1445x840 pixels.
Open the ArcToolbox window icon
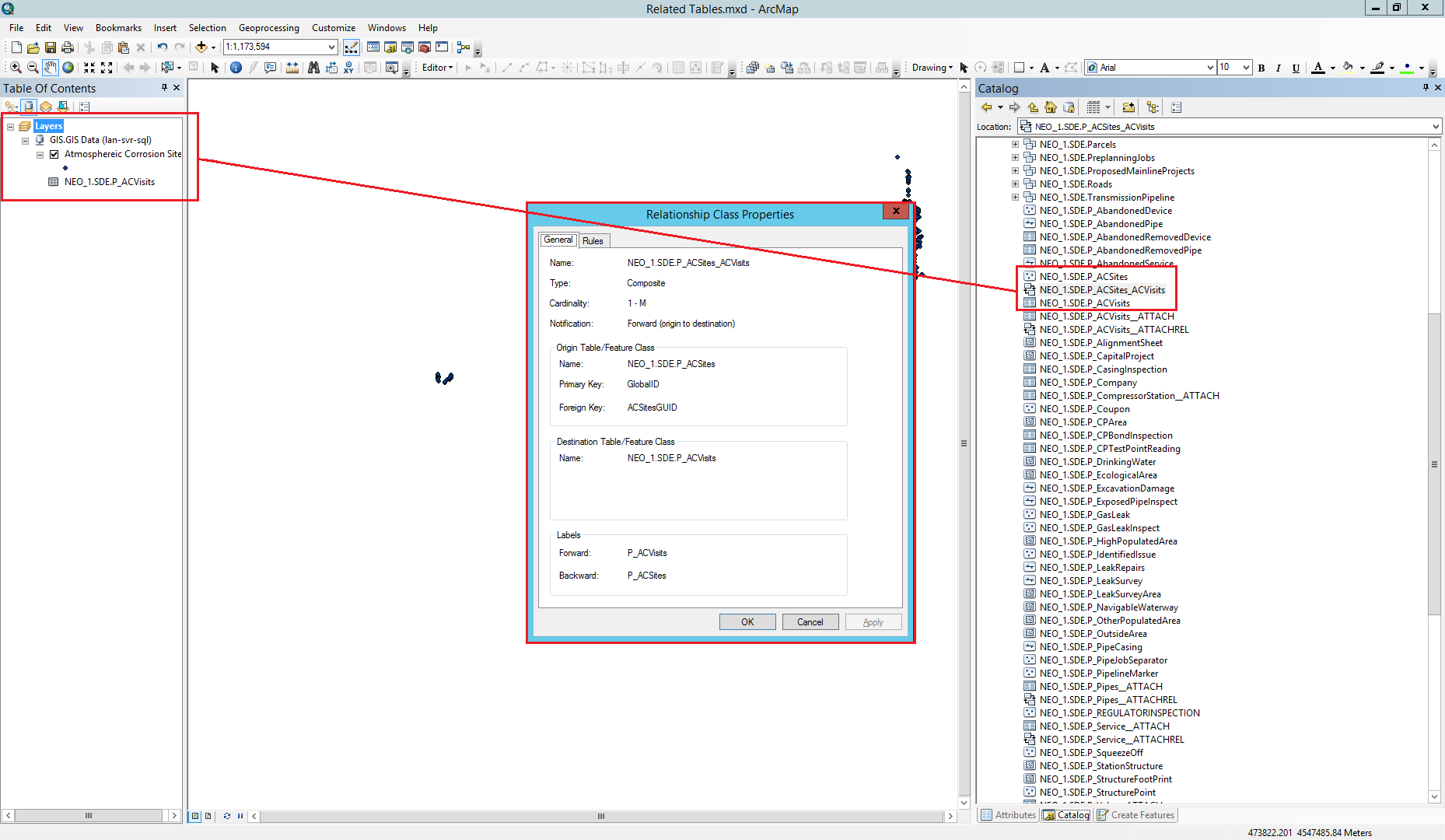click(x=425, y=47)
